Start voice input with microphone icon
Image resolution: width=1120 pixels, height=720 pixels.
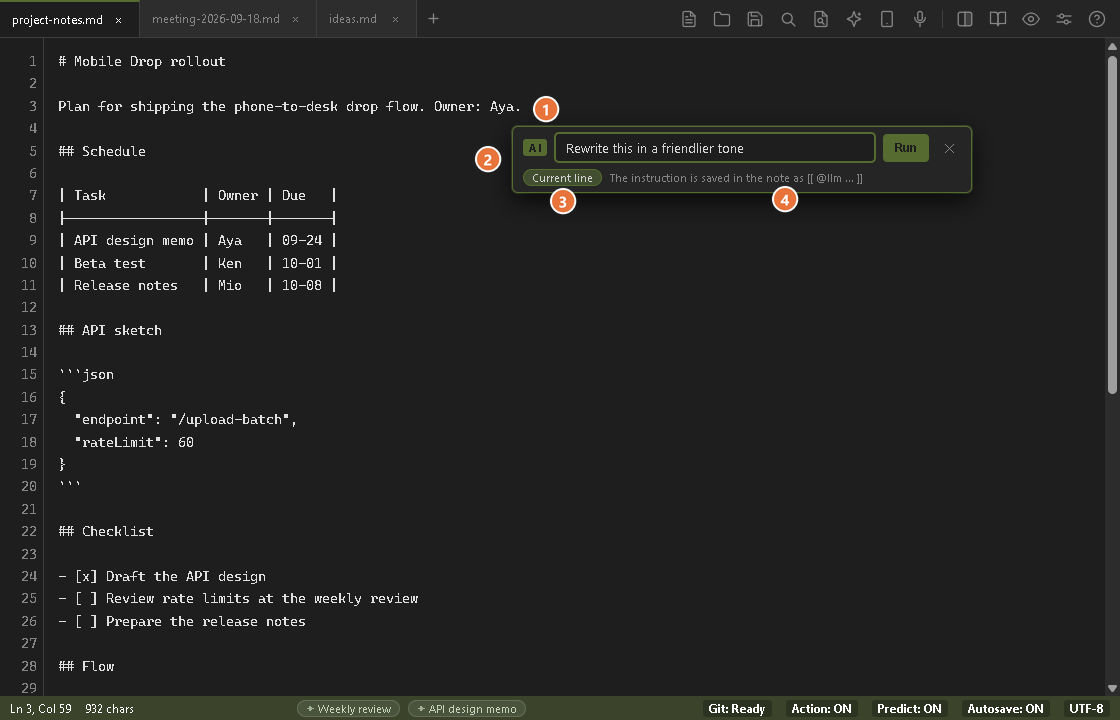tap(920, 19)
